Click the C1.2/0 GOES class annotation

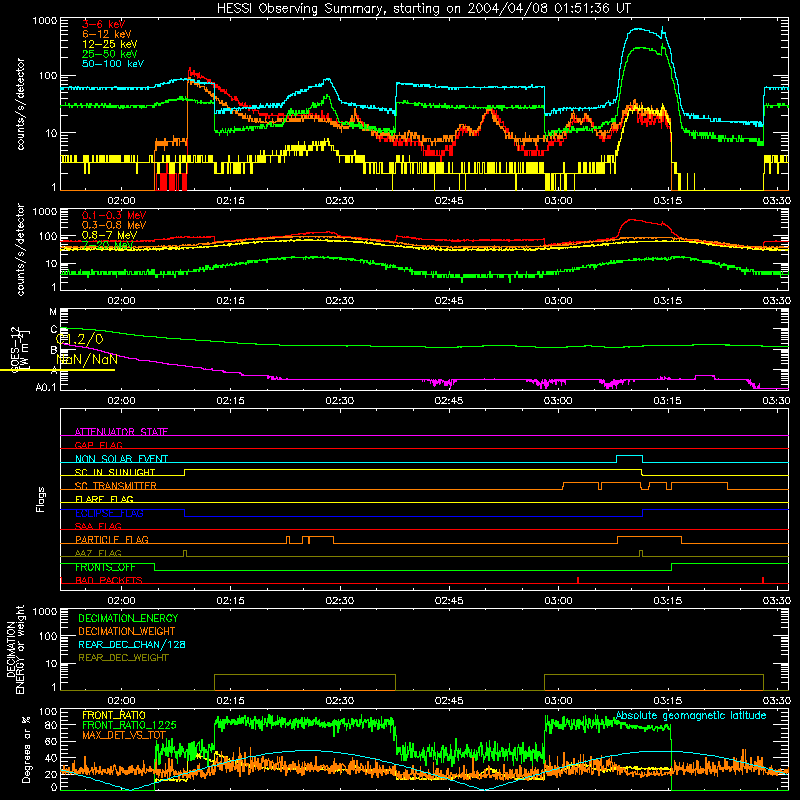(80, 339)
